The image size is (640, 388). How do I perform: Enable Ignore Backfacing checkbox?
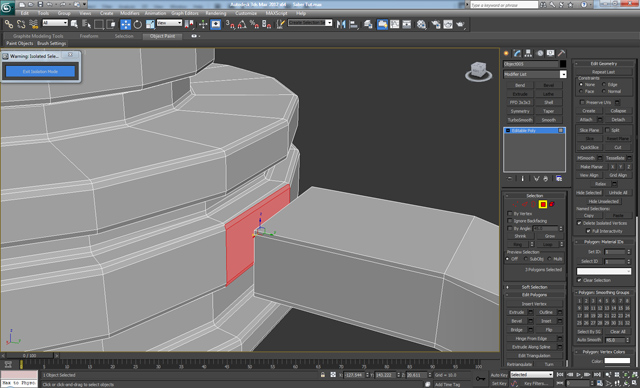tap(509, 221)
